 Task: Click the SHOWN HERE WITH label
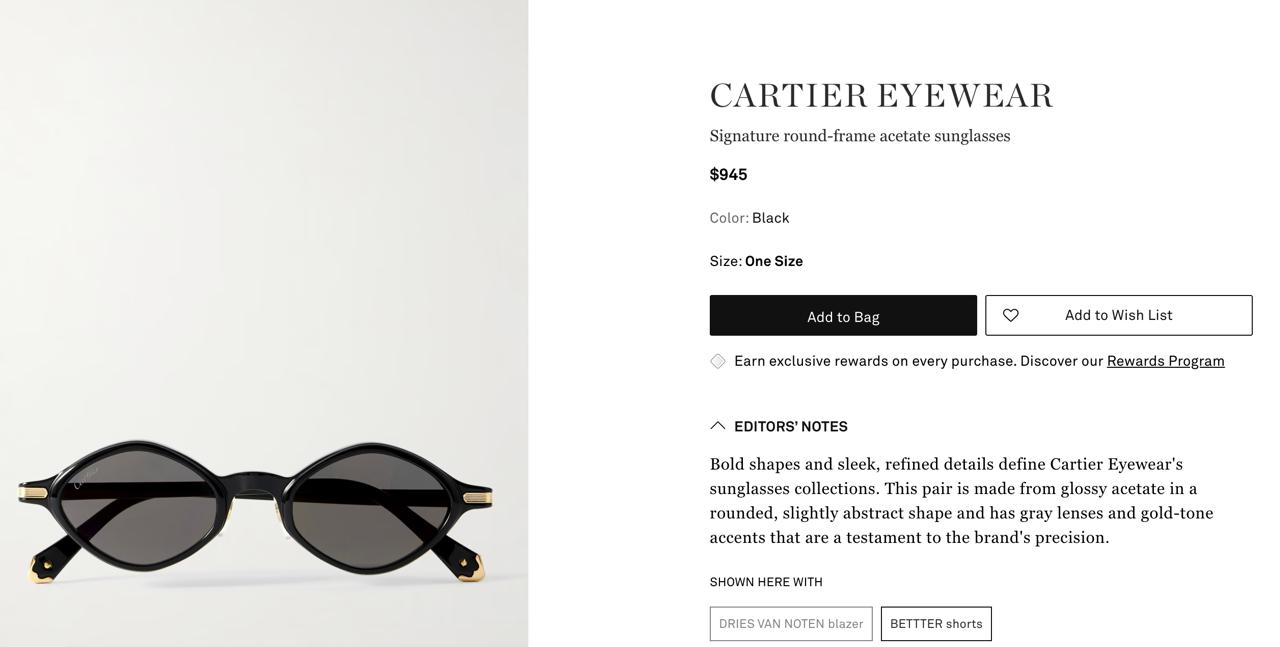766,582
